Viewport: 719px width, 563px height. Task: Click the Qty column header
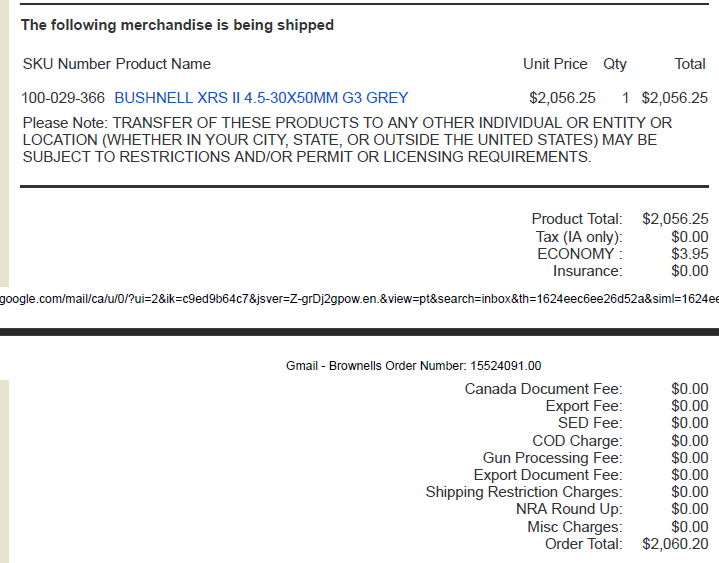click(x=614, y=64)
